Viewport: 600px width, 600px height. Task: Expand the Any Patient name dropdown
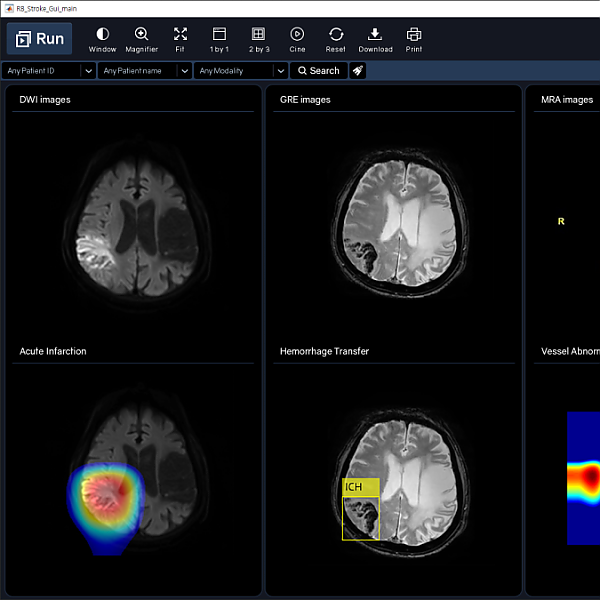[x=184, y=71]
